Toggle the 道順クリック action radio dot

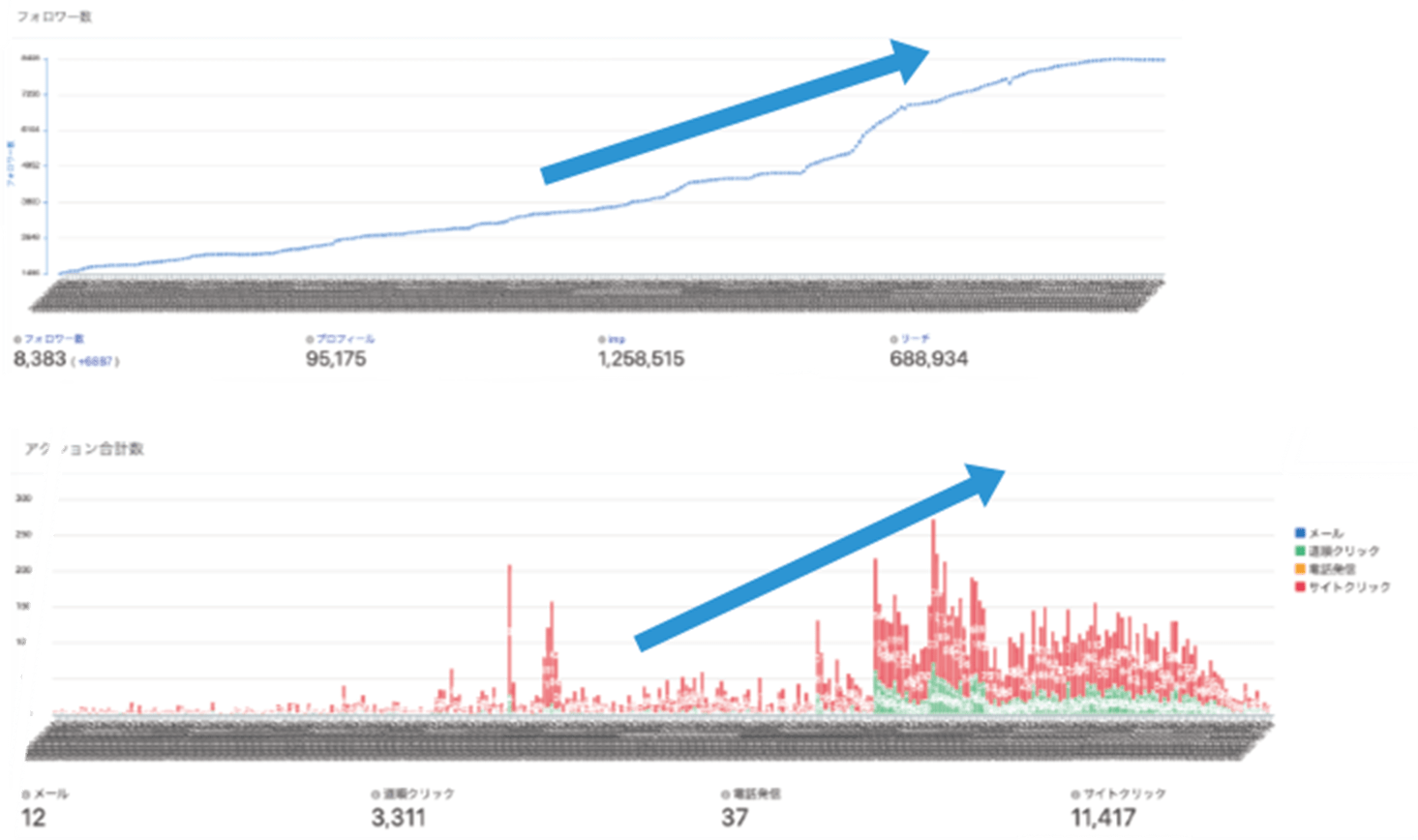(x=376, y=795)
